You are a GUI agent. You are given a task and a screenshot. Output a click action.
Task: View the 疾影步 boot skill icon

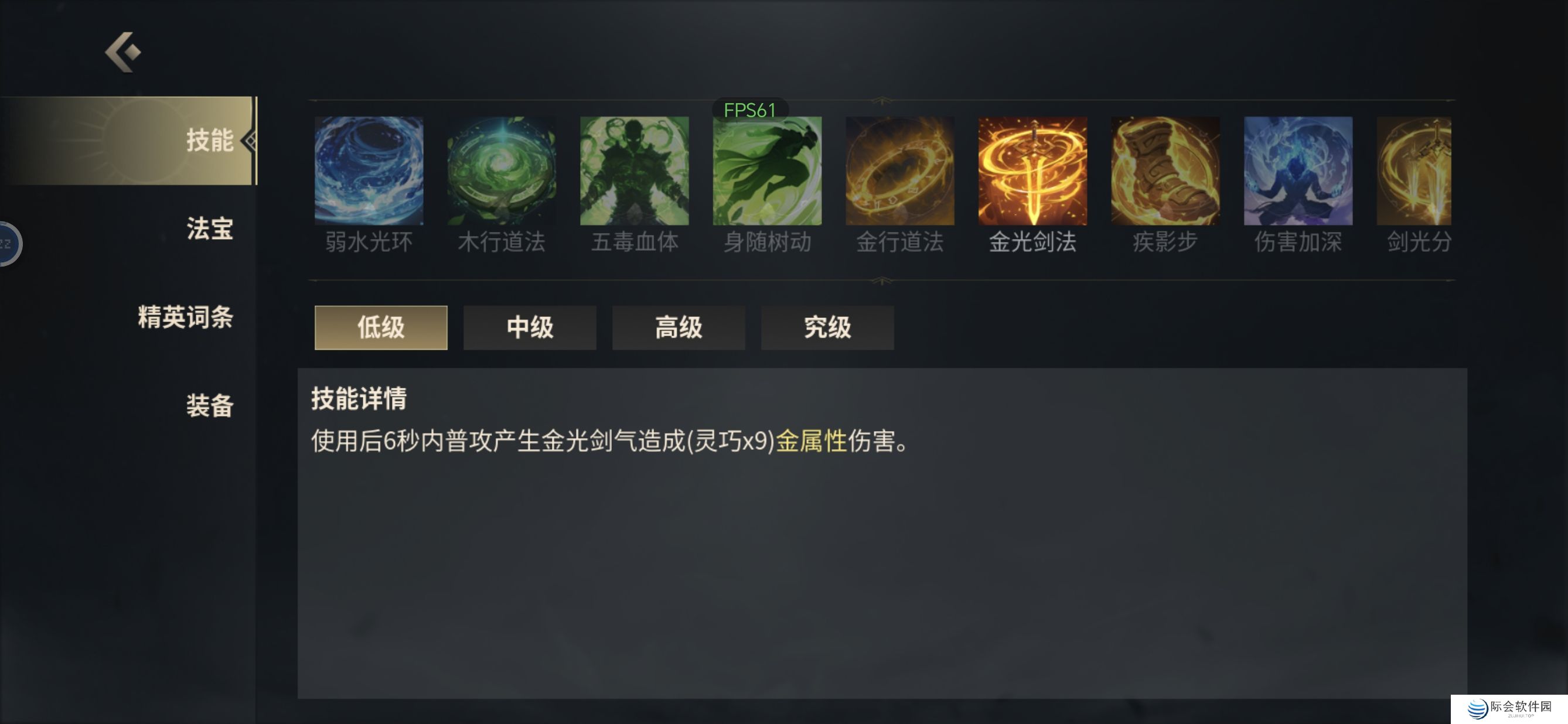[x=1165, y=171]
